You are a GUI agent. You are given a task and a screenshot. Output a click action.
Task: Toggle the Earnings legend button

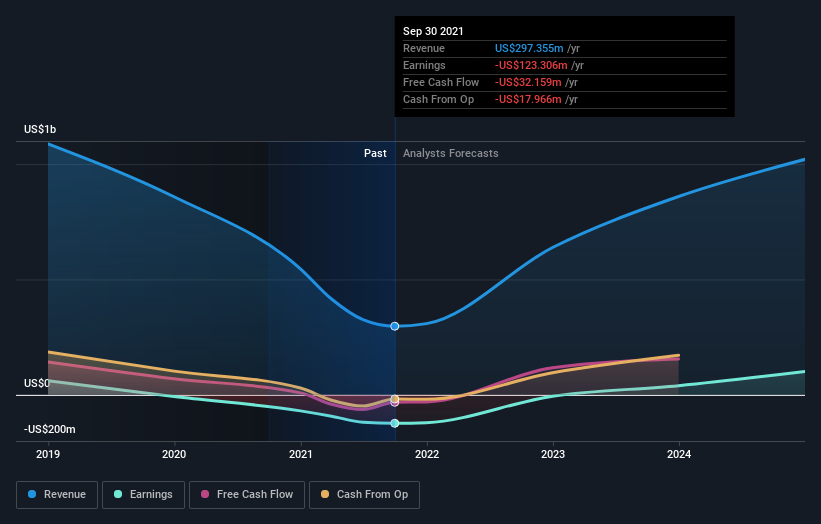[143, 495]
